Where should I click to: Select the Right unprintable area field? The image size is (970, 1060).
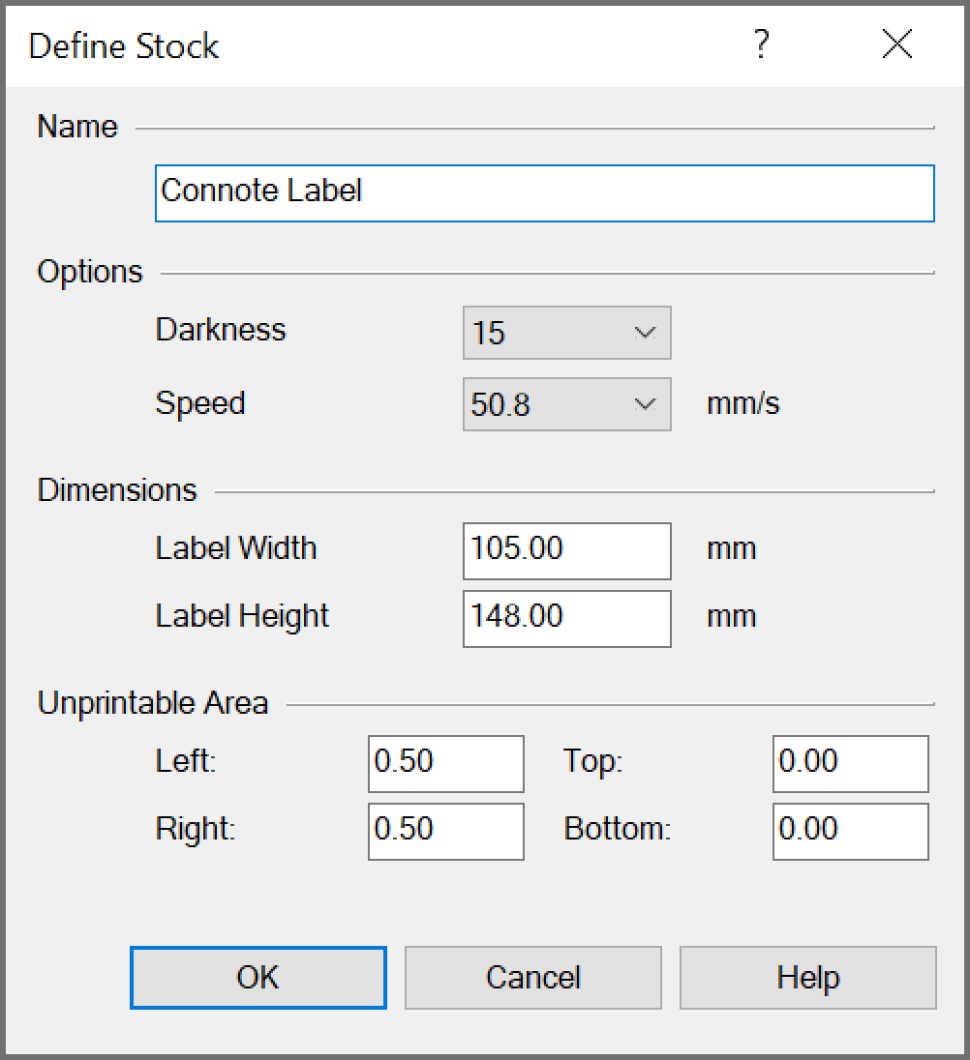(445, 831)
